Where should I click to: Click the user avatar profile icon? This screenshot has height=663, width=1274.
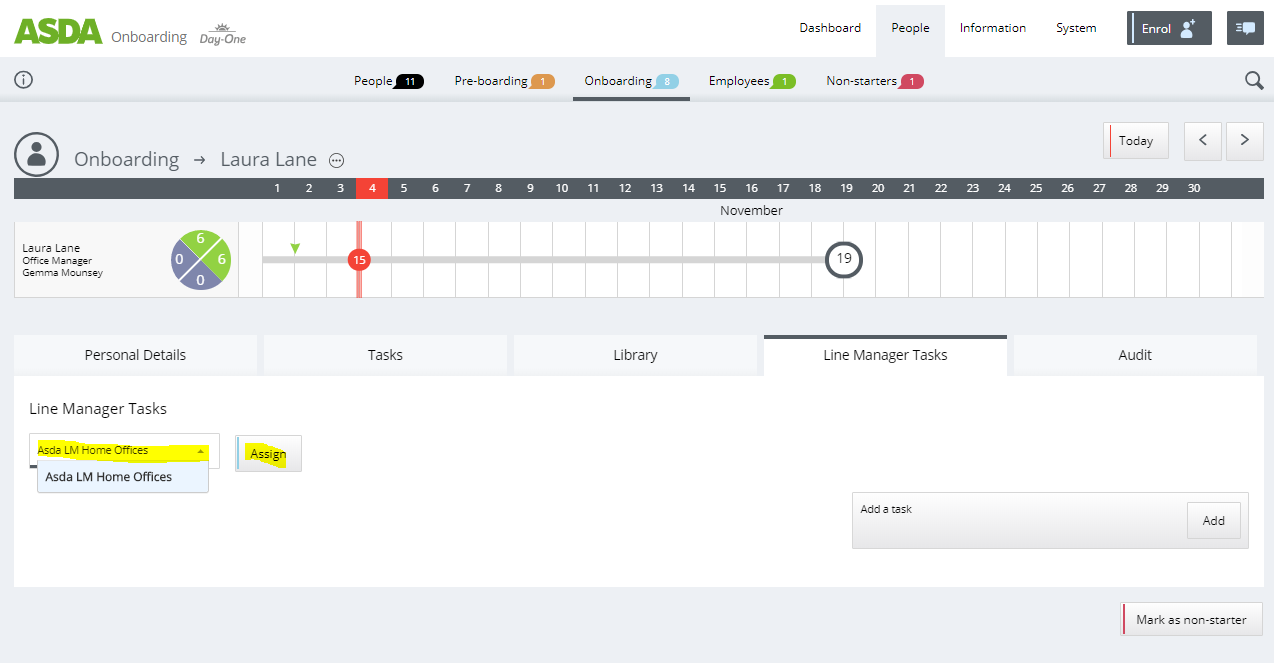click(x=38, y=154)
